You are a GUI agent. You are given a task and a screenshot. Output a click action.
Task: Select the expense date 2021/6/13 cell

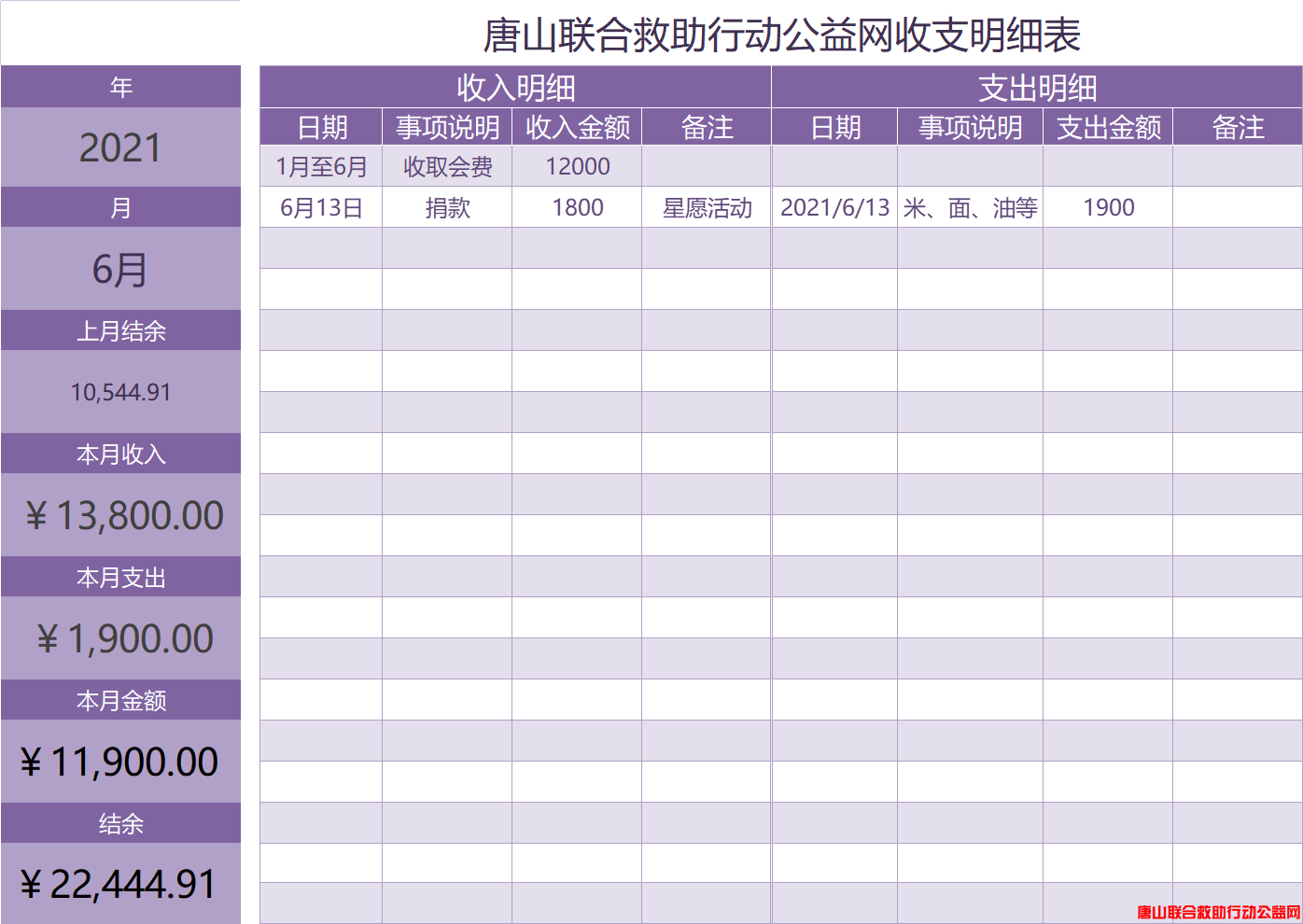[x=834, y=207]
